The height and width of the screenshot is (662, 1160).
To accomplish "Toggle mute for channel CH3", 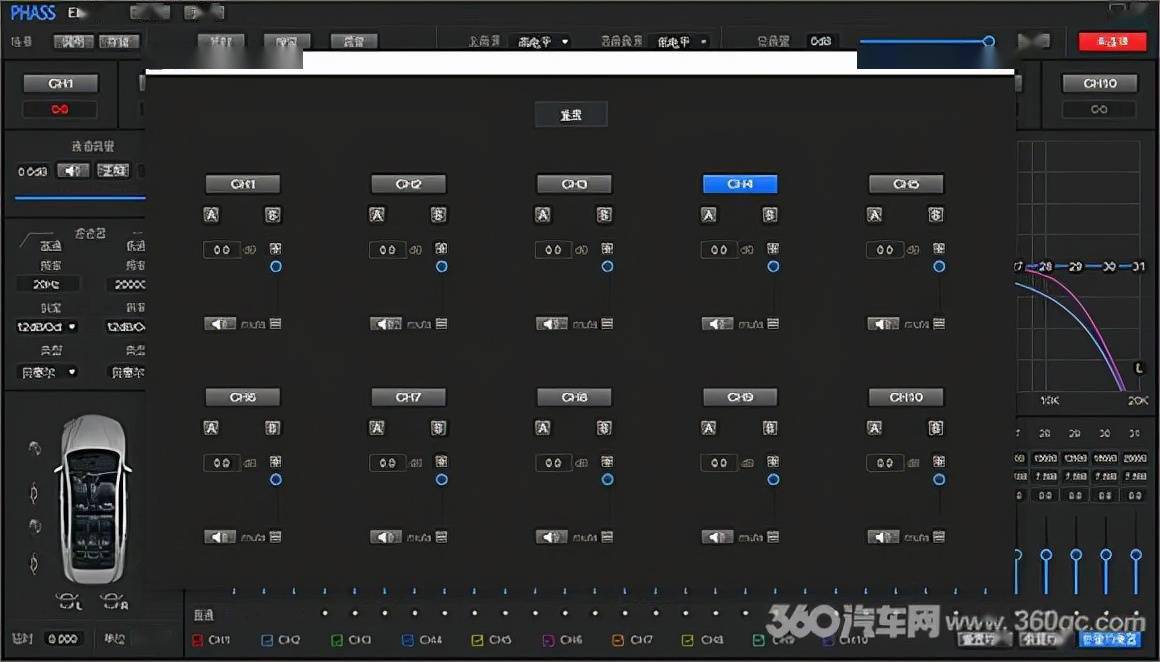I will click(x=551, y=323).
